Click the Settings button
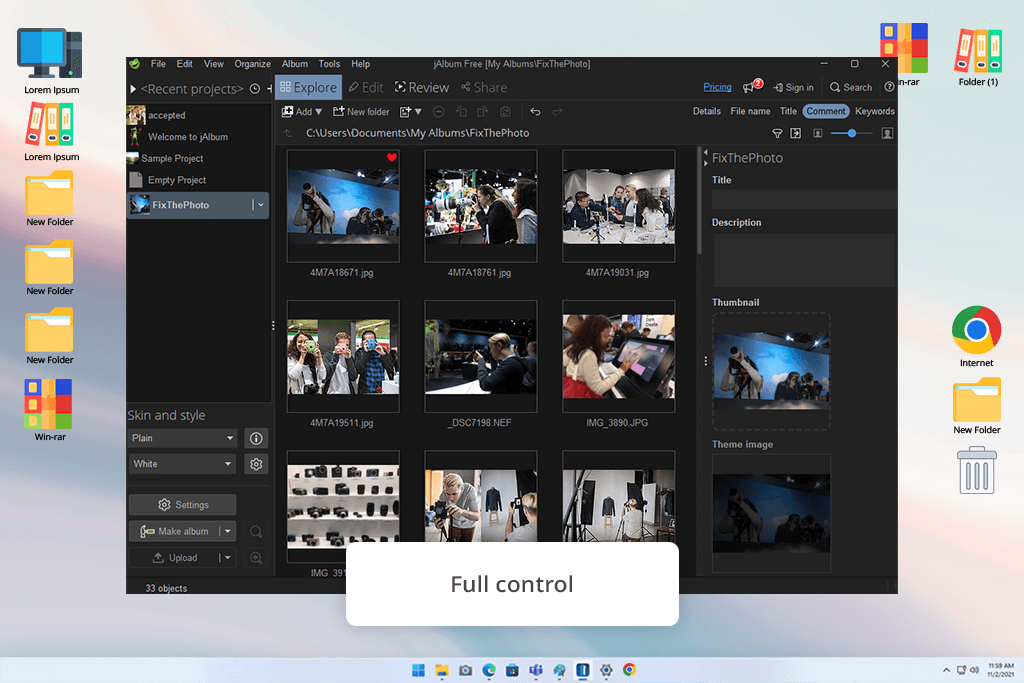1024x683 pixels. tap(182, 505)
